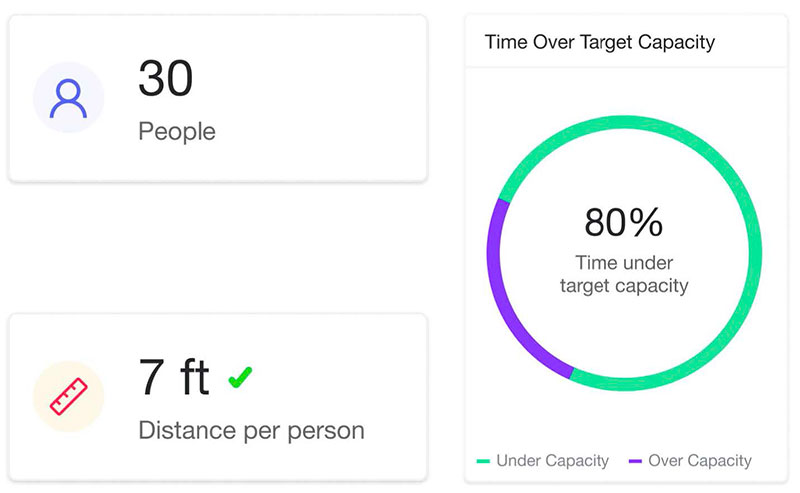Click the red ruler icon
This screenshot has height=493, width=800.
click(x=68, y=397)
